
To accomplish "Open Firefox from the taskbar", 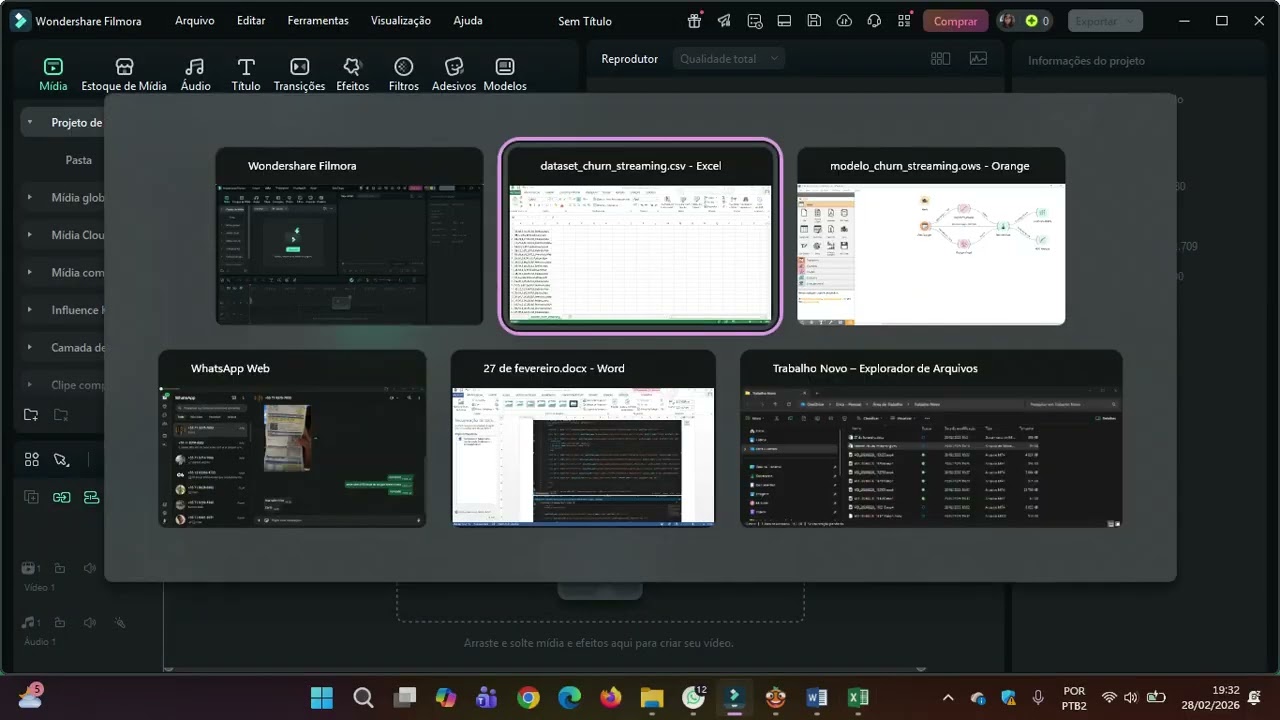I will (x=610, y=697).
